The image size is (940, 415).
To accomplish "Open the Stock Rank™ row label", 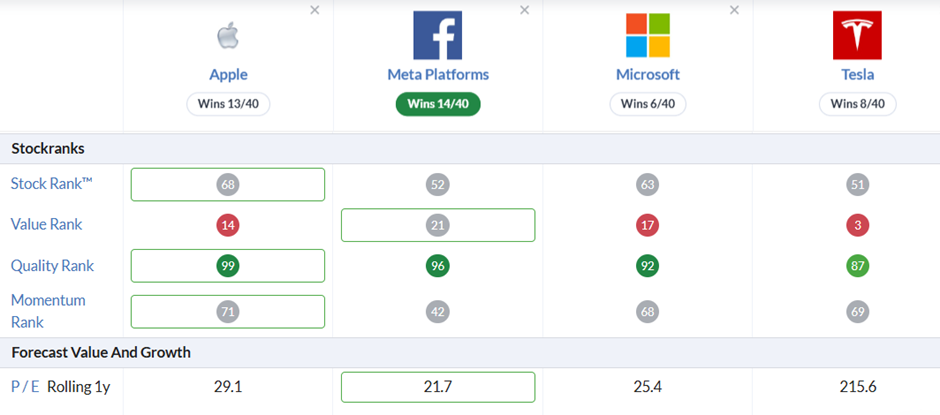I will pos(52,184).
